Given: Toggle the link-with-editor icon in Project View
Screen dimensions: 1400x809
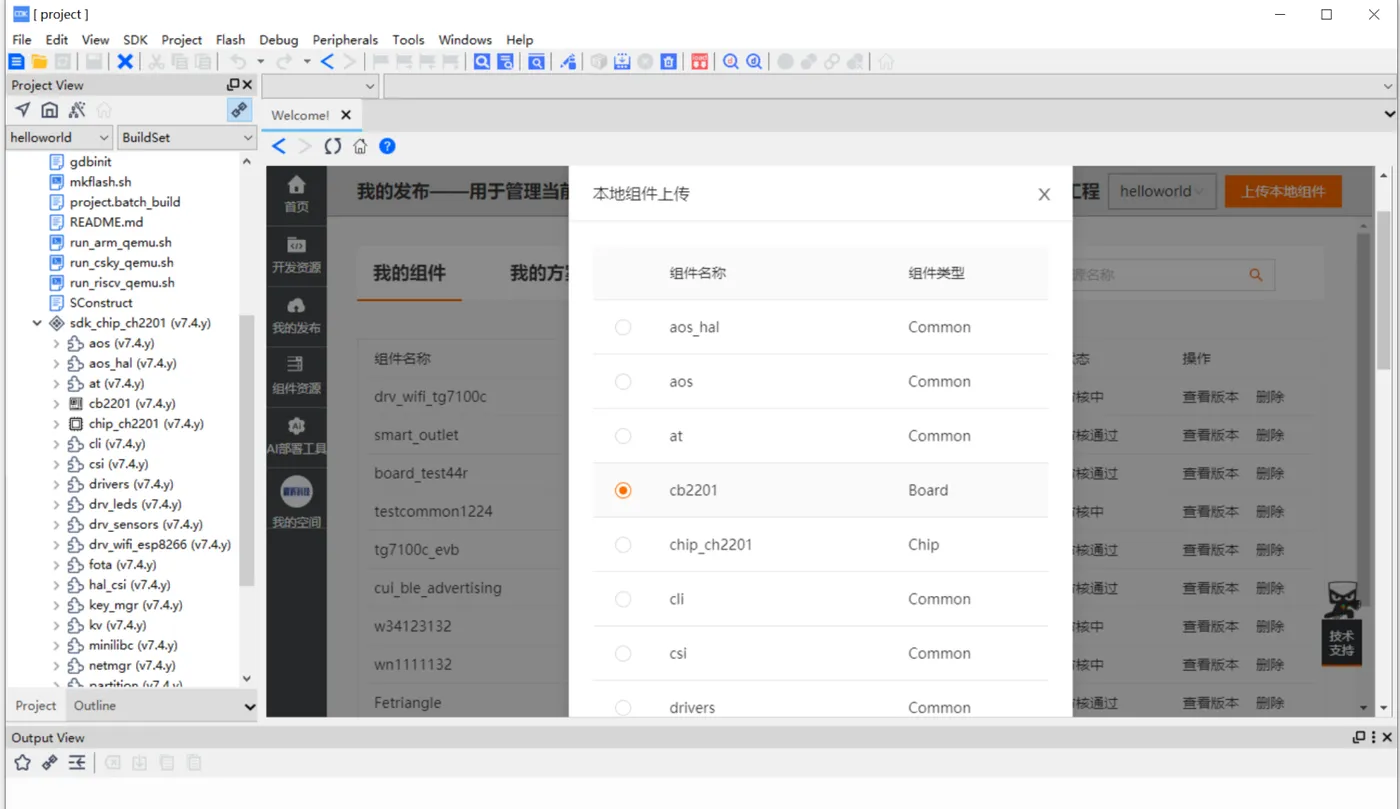Looking at the screenshot, I should (x=239, y=110).
